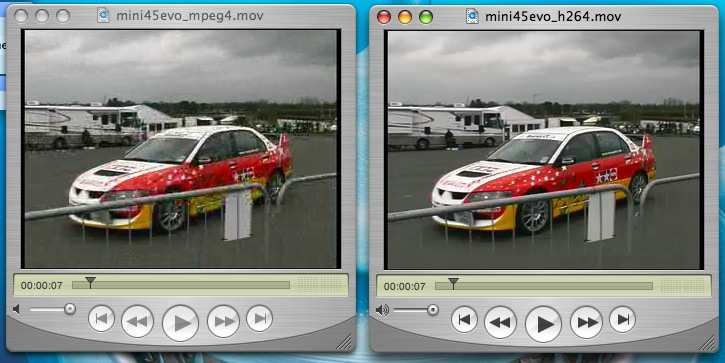Play the mini45evo_mpeg4.mov video

(x=180, y=322)
